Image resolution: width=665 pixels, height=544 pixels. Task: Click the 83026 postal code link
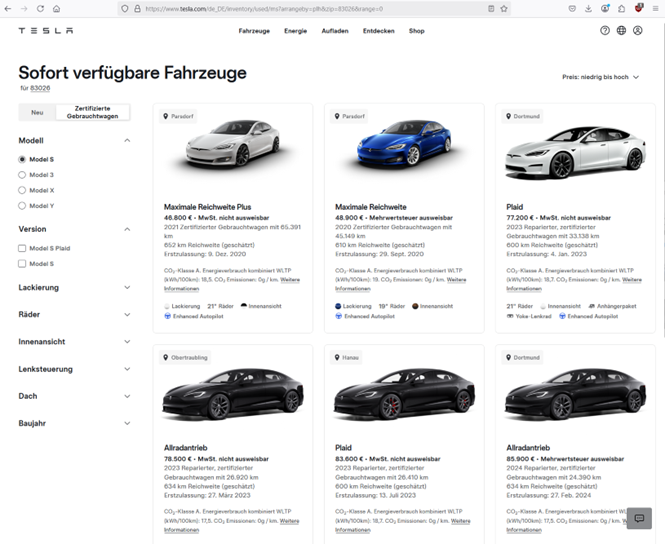tap(39, 88)
